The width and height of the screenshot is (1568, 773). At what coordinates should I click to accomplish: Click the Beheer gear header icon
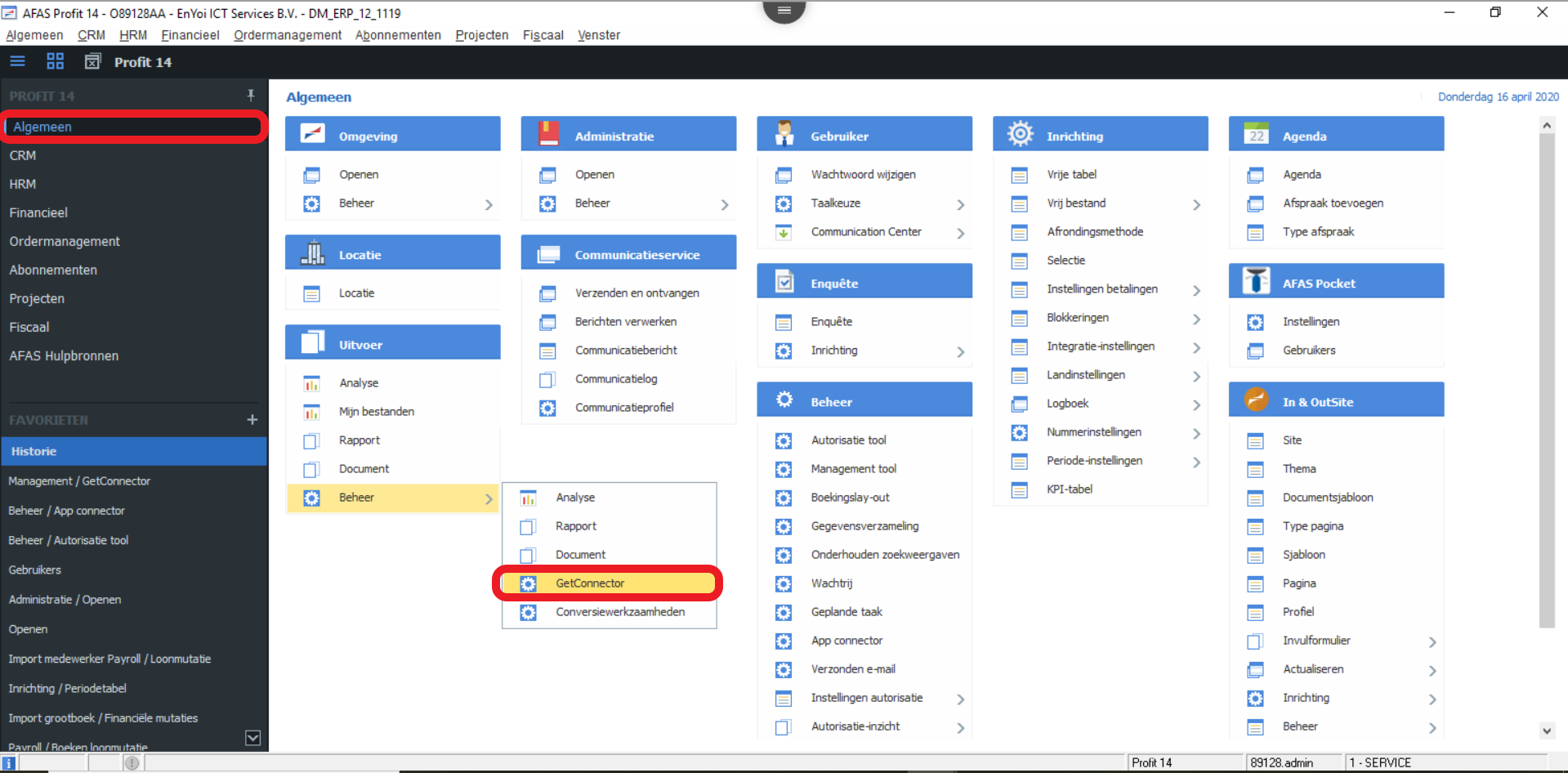[x=784, y=400]
